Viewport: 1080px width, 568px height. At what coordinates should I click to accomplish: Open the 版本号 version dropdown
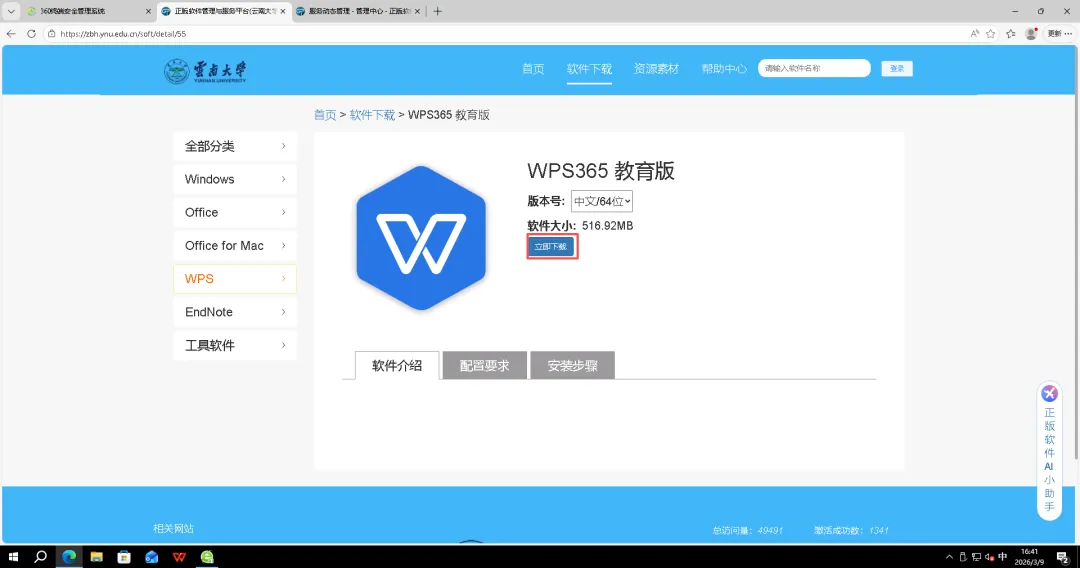pos(601,201)
